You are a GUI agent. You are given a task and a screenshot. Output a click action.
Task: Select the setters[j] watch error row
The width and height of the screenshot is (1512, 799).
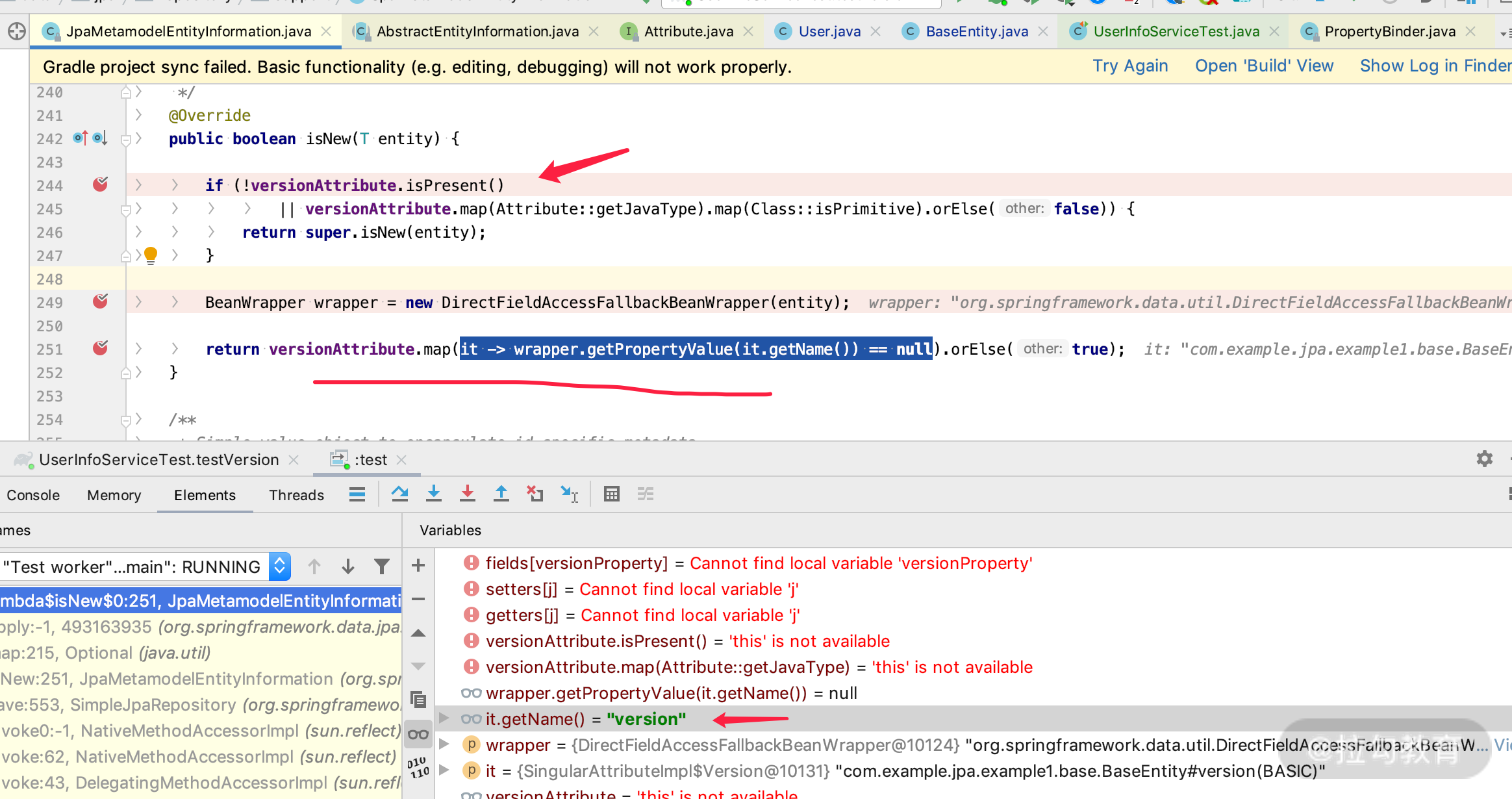(x=973, y=589)
